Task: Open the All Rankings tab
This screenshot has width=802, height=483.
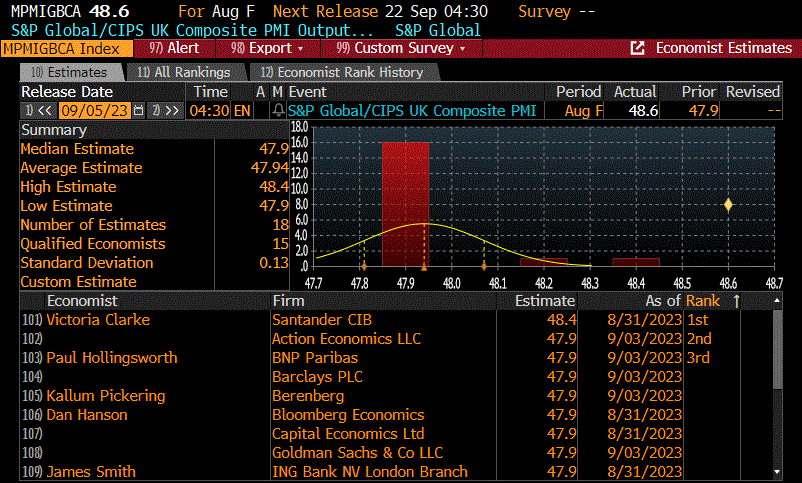Action: [x=185, y=72]
